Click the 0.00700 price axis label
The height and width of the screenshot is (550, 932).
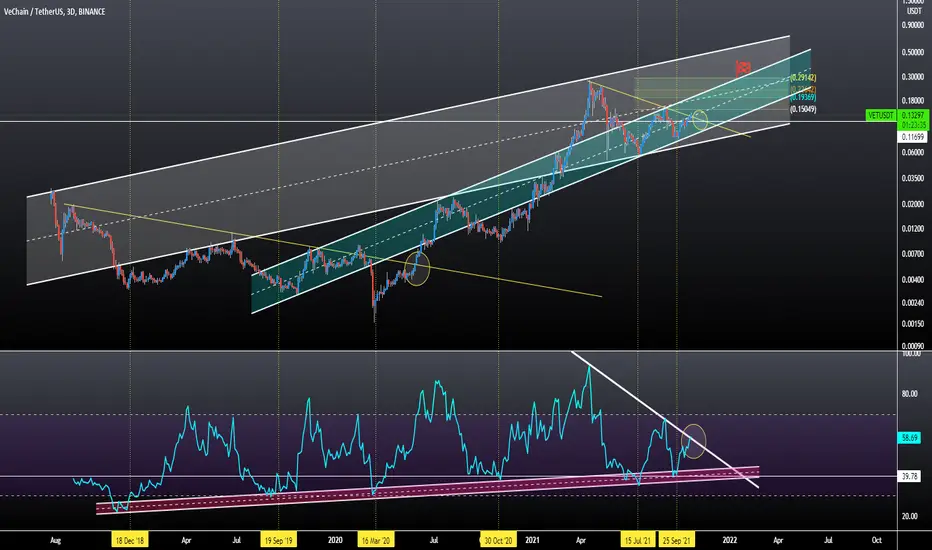tap(913, 254)
